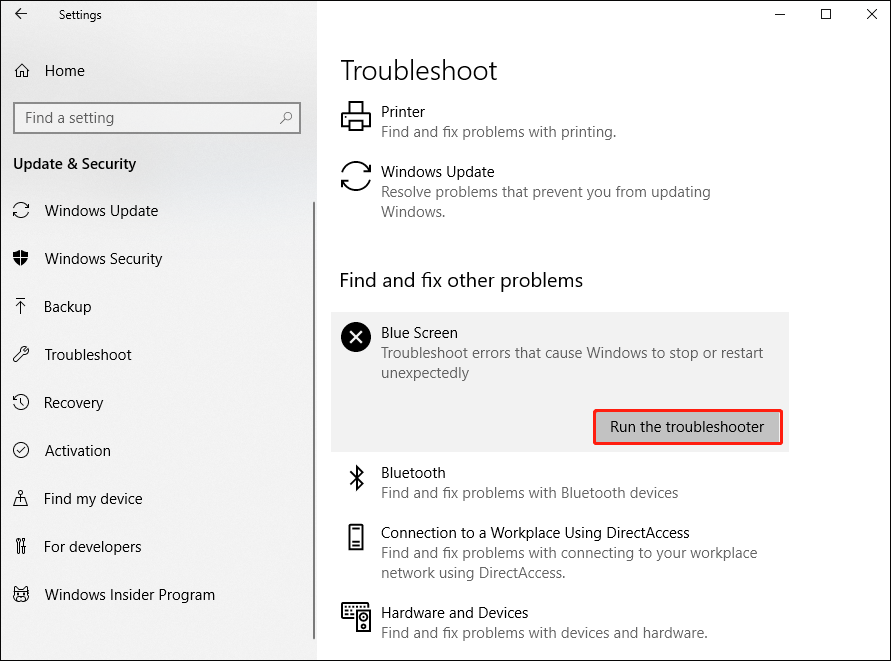891x661 pixels.
Task: Expand Connection to a Workplace Using DirectAccess
Action: coord(560,552)
